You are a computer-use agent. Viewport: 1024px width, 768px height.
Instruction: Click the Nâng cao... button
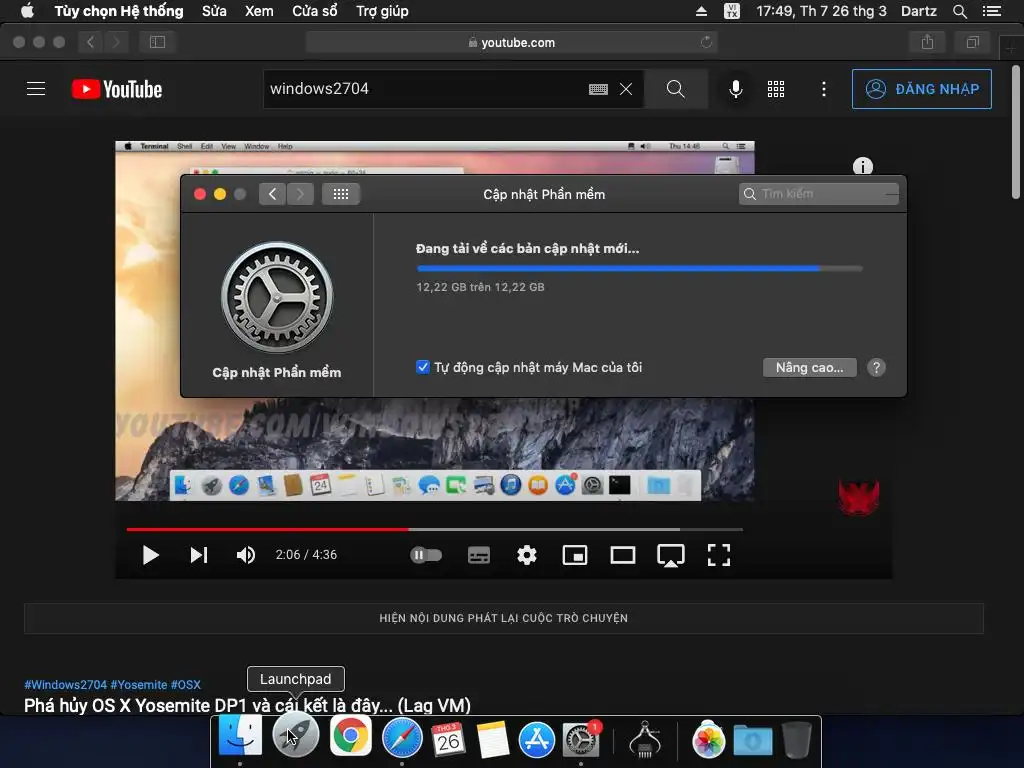[809, 367]
